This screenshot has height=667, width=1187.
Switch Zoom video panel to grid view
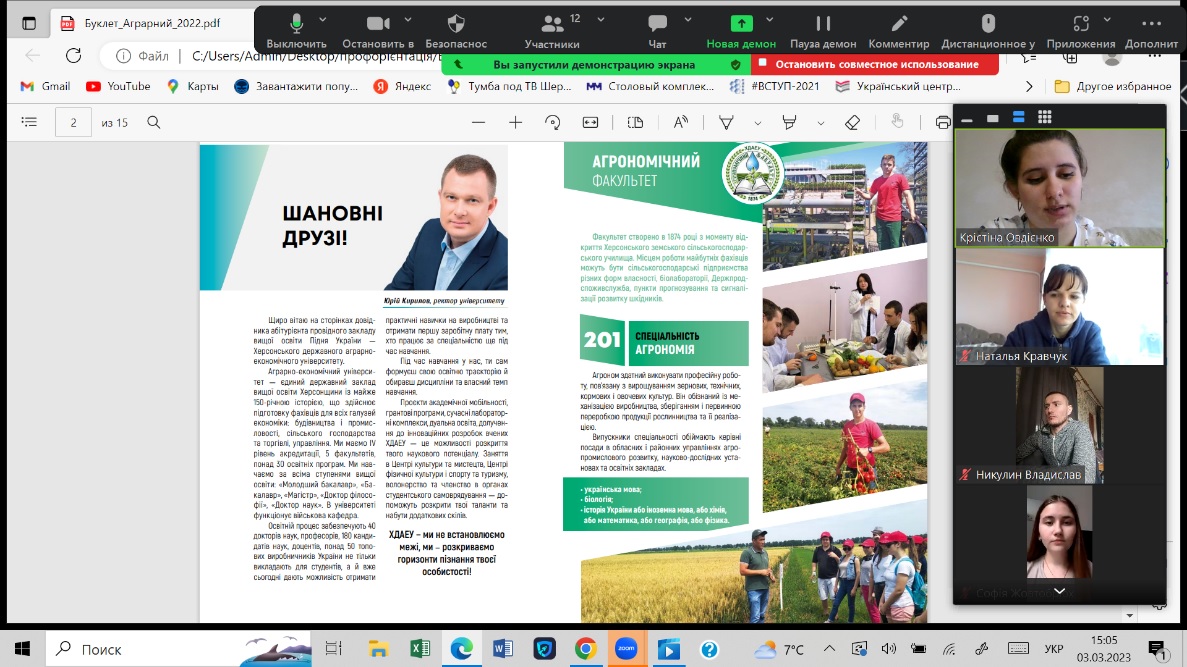click(x=1045, y=117)
